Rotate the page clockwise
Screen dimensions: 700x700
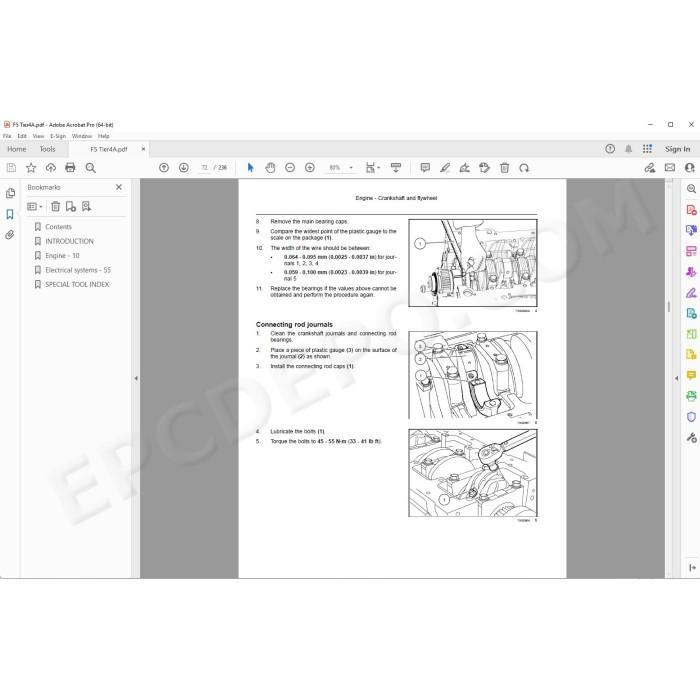click(524, 168)
